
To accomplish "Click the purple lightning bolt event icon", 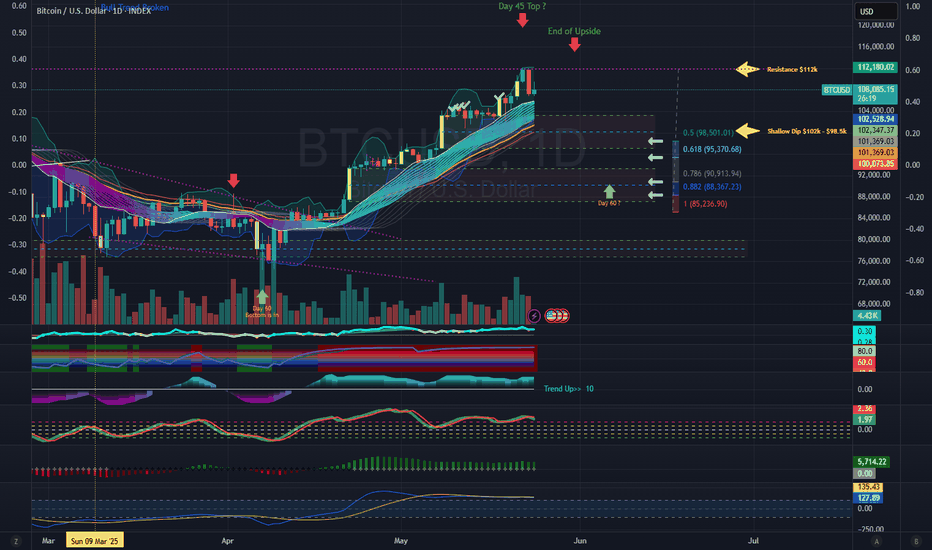I will (534, 316).
